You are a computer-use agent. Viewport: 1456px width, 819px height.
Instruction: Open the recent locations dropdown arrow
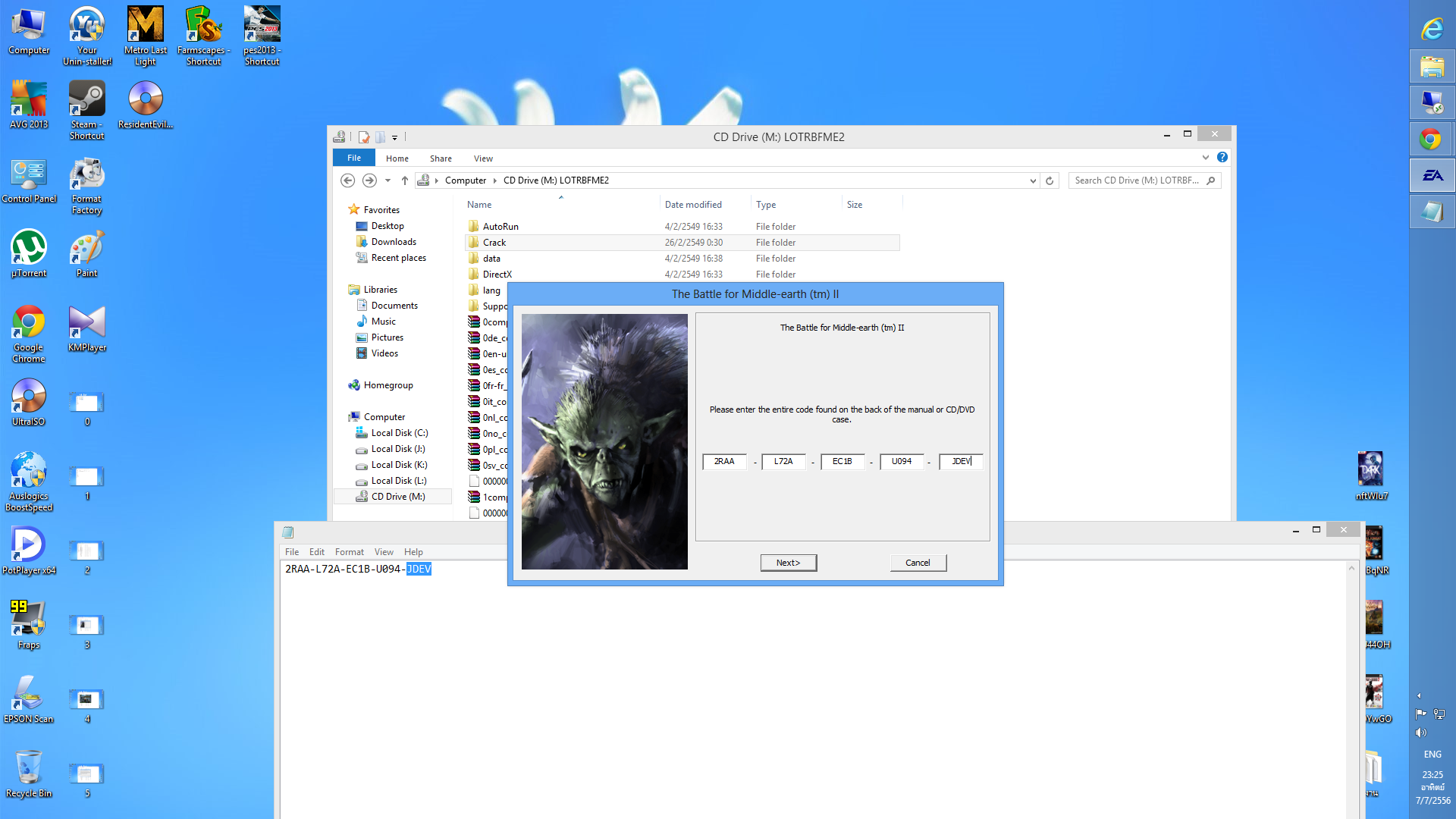pos(388,180)
